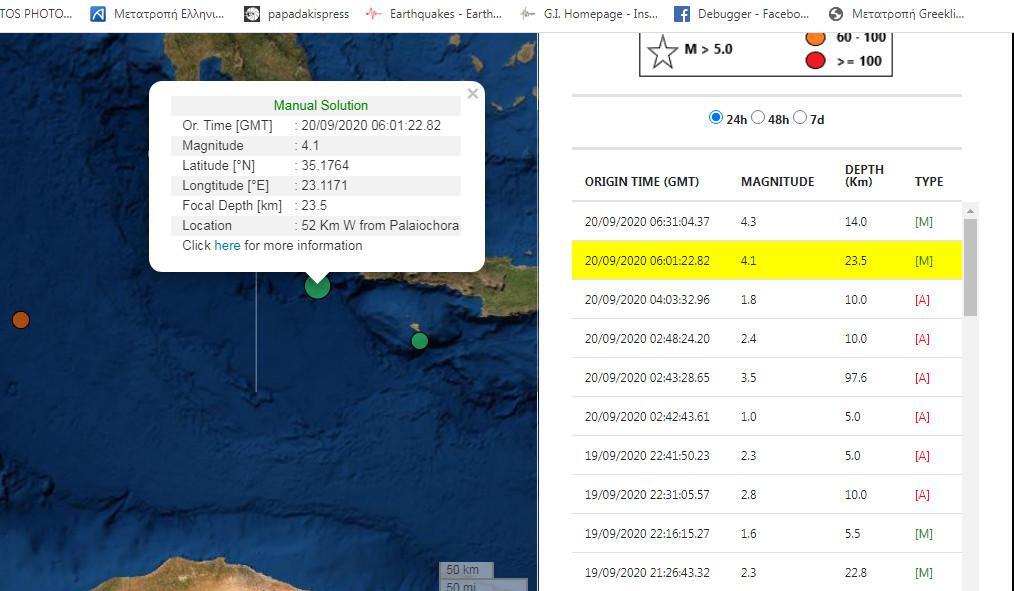Click the scroll up arrow of earthquake list
This screenshot has width=1014, height=591.
coord(970,211)
